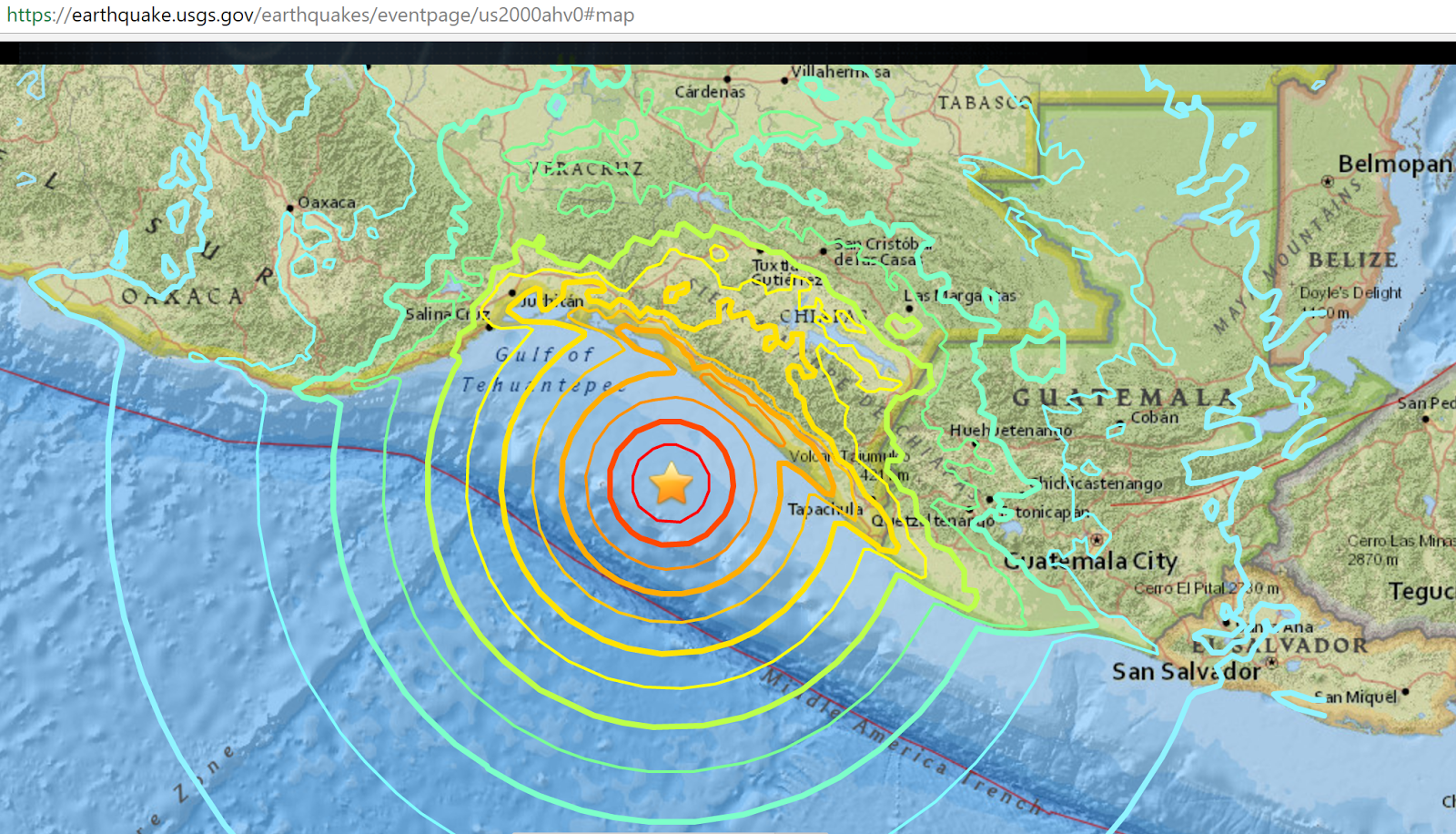Image resolution: width=1456 pixels, height=834 pixels.
Task: Click the GUATEMALA country label
Action: pyautogui.click(x=1123, y=397)
